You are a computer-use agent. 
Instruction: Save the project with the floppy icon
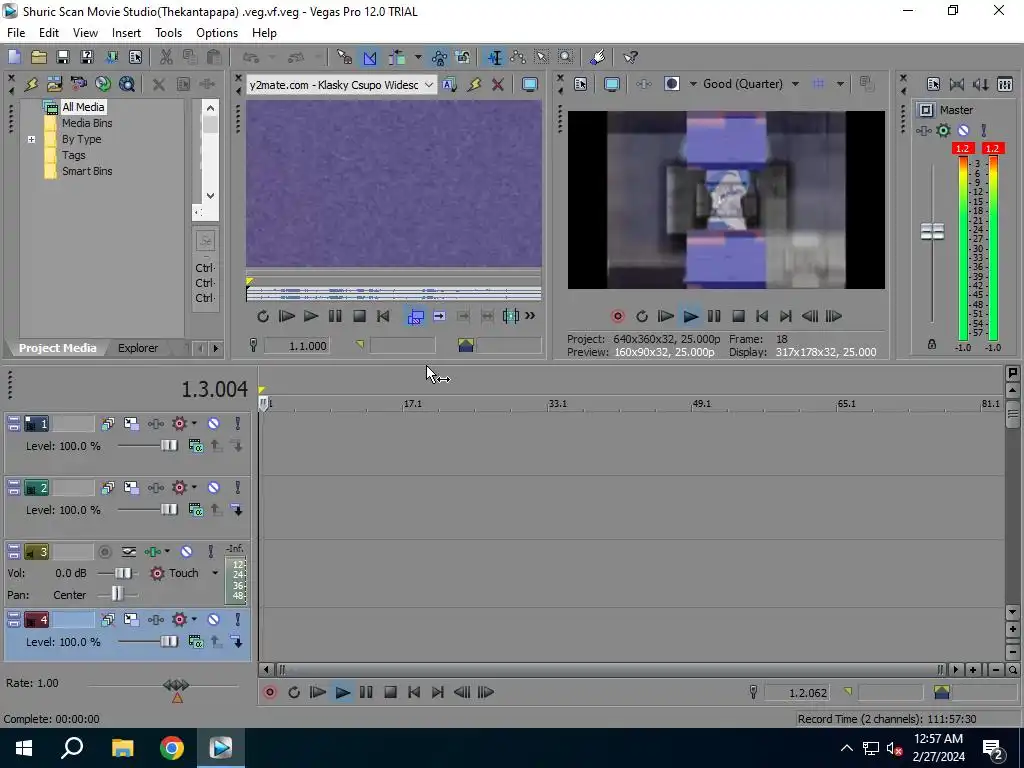coord(63,57)
